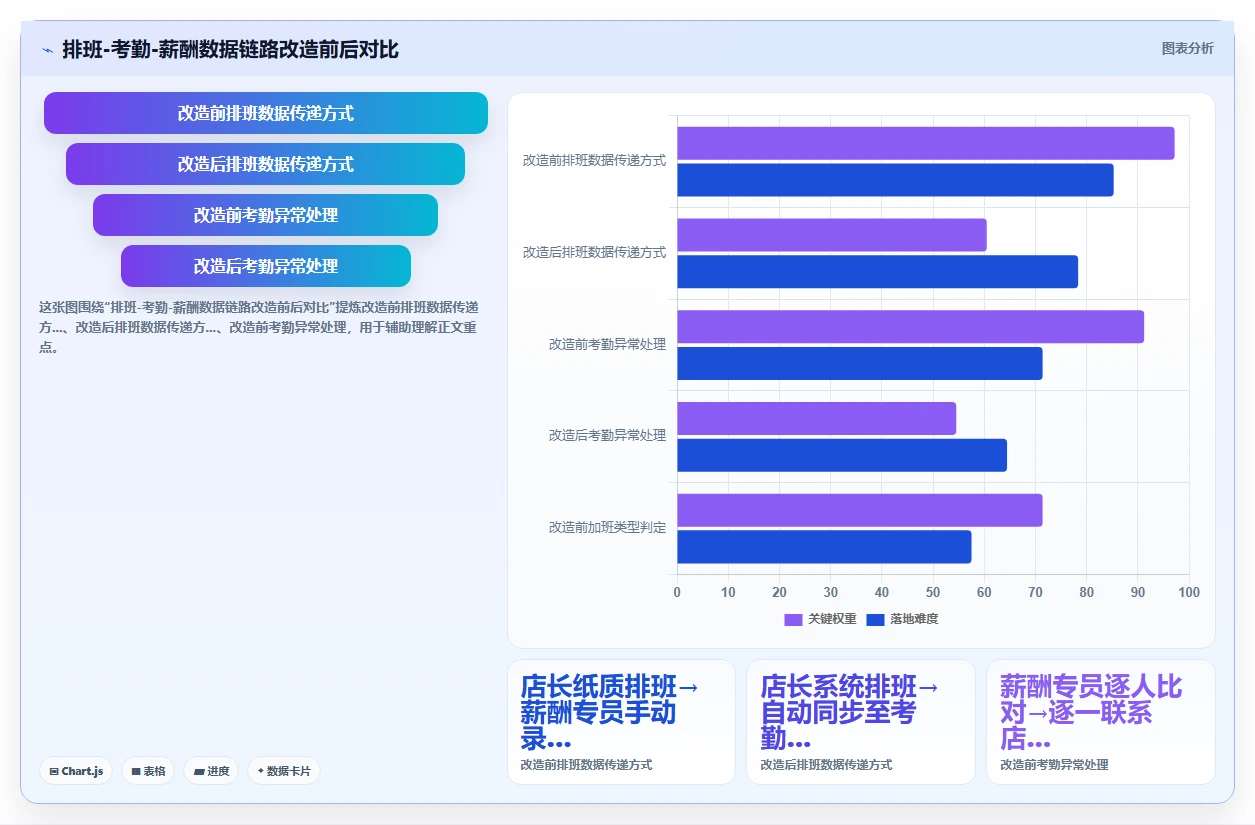The height and width of the screenshot is (825, 1255).
Task: Select the Chart.js tag chip
Action: point(76,771)
